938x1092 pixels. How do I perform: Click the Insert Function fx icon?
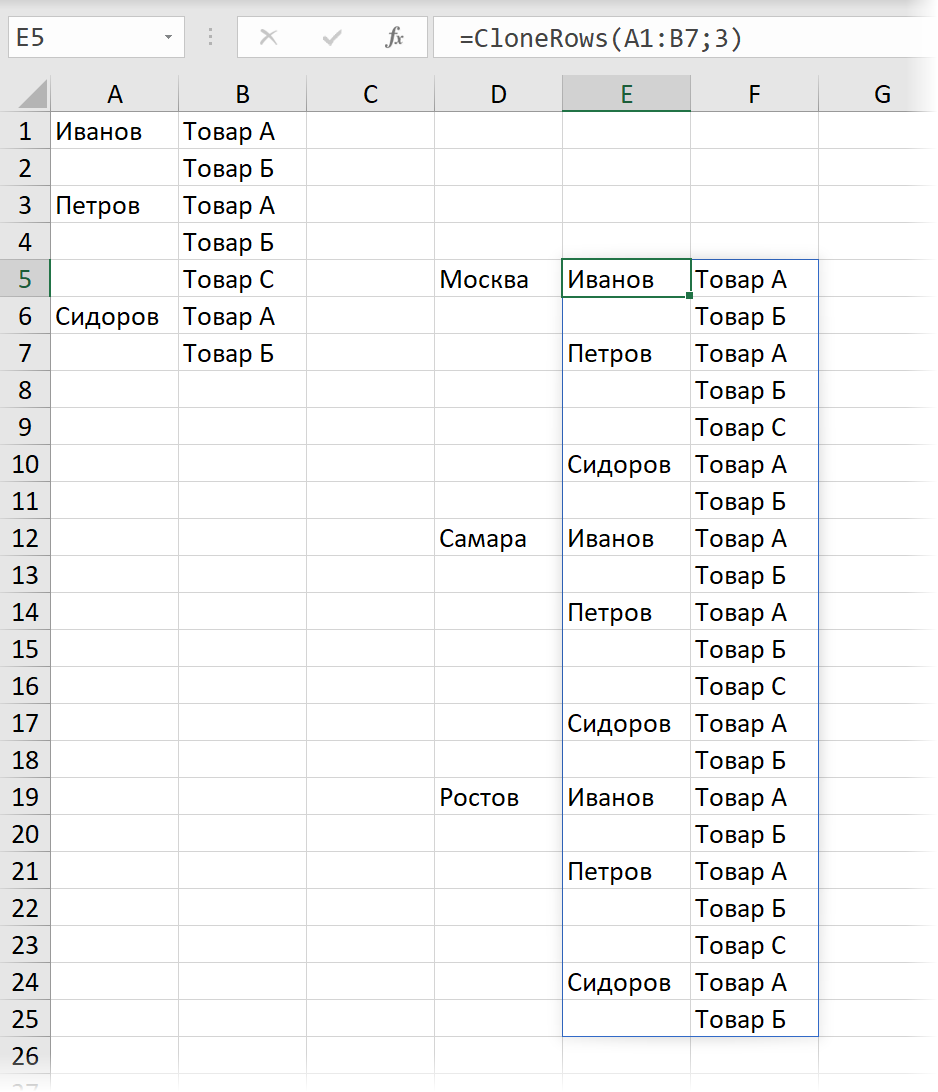click(x=394, y=38)
